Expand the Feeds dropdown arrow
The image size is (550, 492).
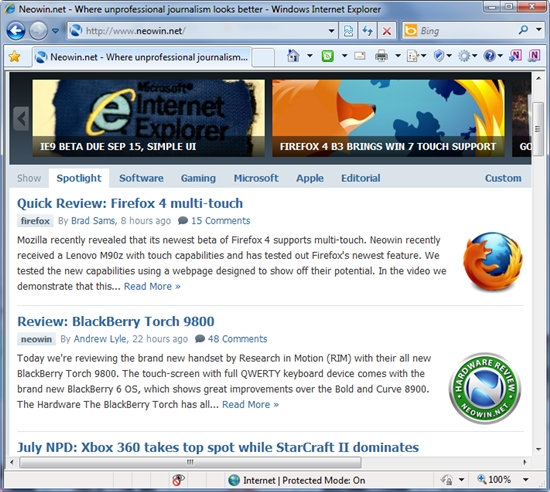coord(344,56)
